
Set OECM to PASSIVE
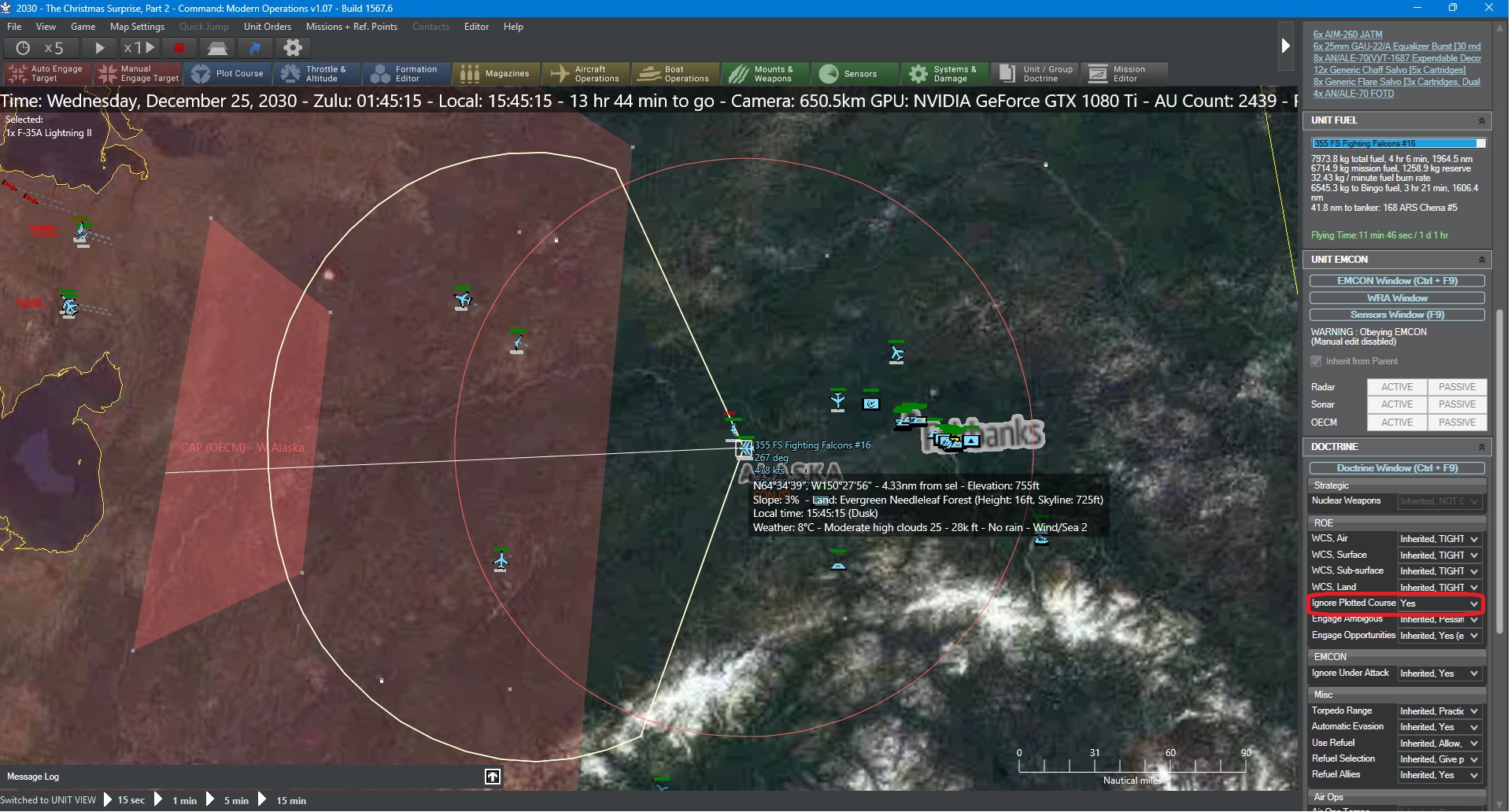point(1457,423)
